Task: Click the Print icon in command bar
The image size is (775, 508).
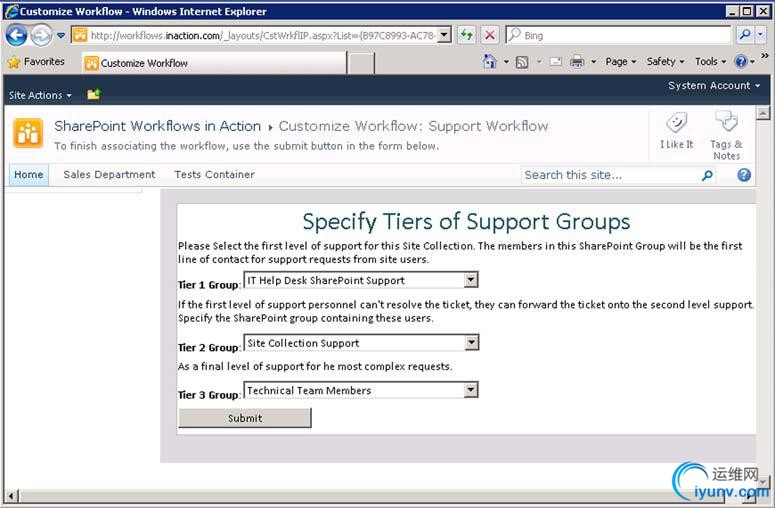Action: tap(577, 62)
